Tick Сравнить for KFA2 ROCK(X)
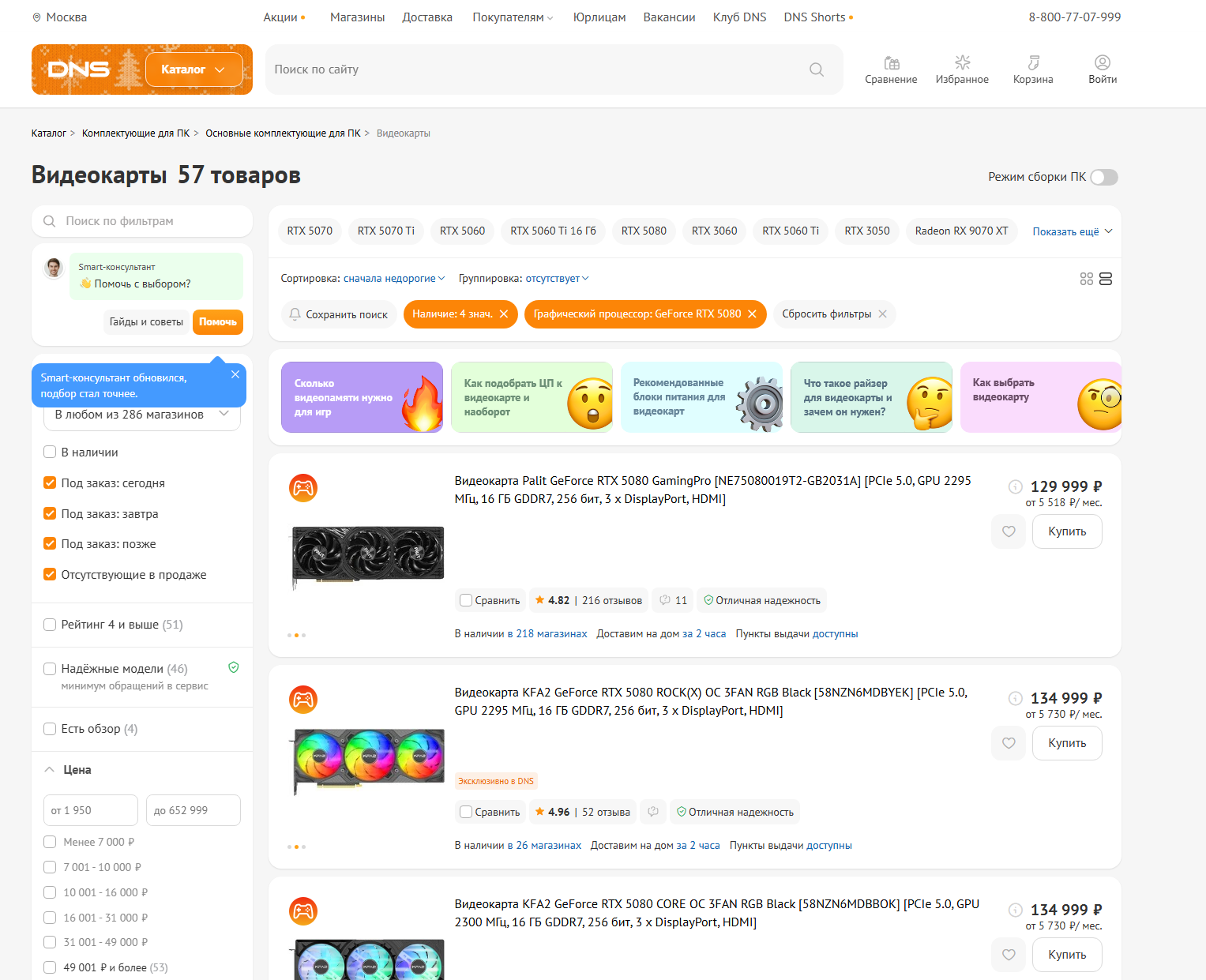This screenshot has height=980, width=1206. pyautogui.click(x=466, y=813)
